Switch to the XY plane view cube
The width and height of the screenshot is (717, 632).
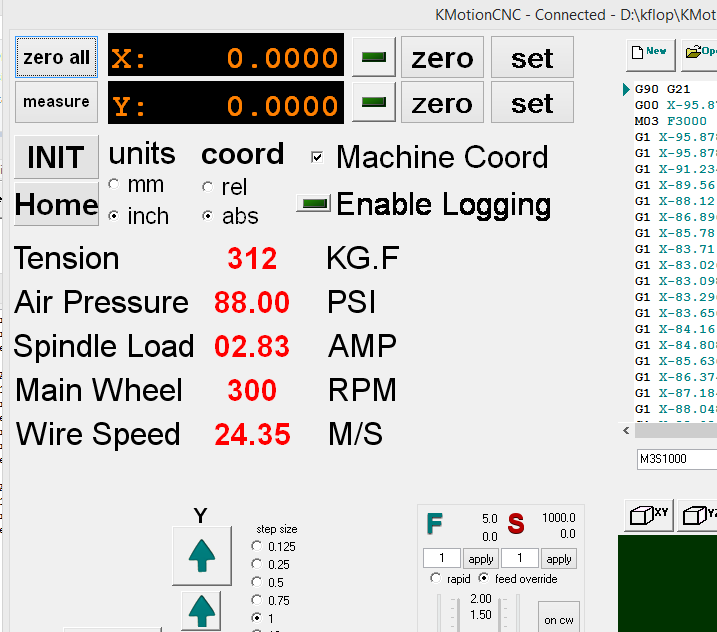647,514
